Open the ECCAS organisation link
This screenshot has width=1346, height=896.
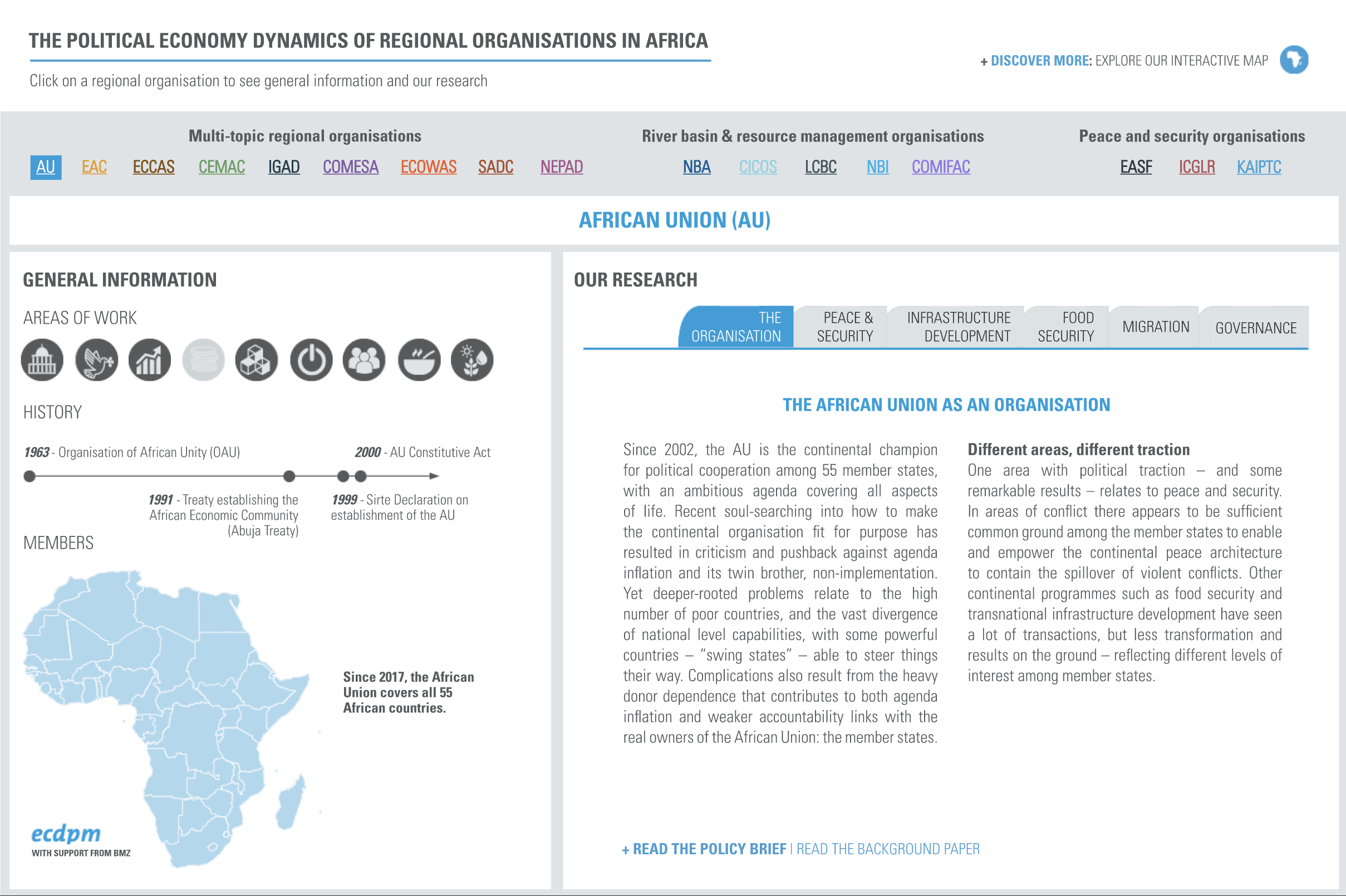(154, 167)
